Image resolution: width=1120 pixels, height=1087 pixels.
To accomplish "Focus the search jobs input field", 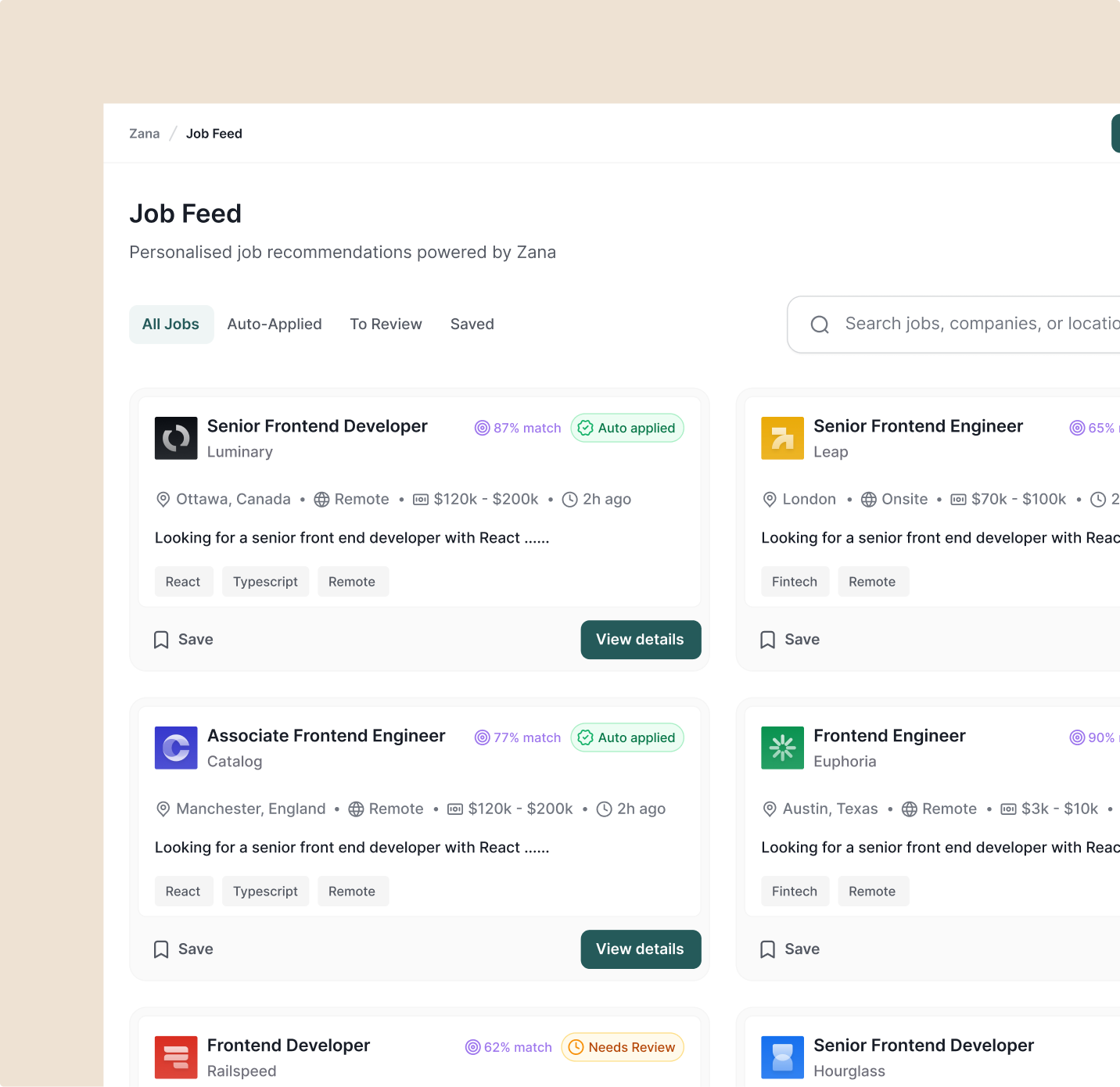I will click(x=978, y=325).
